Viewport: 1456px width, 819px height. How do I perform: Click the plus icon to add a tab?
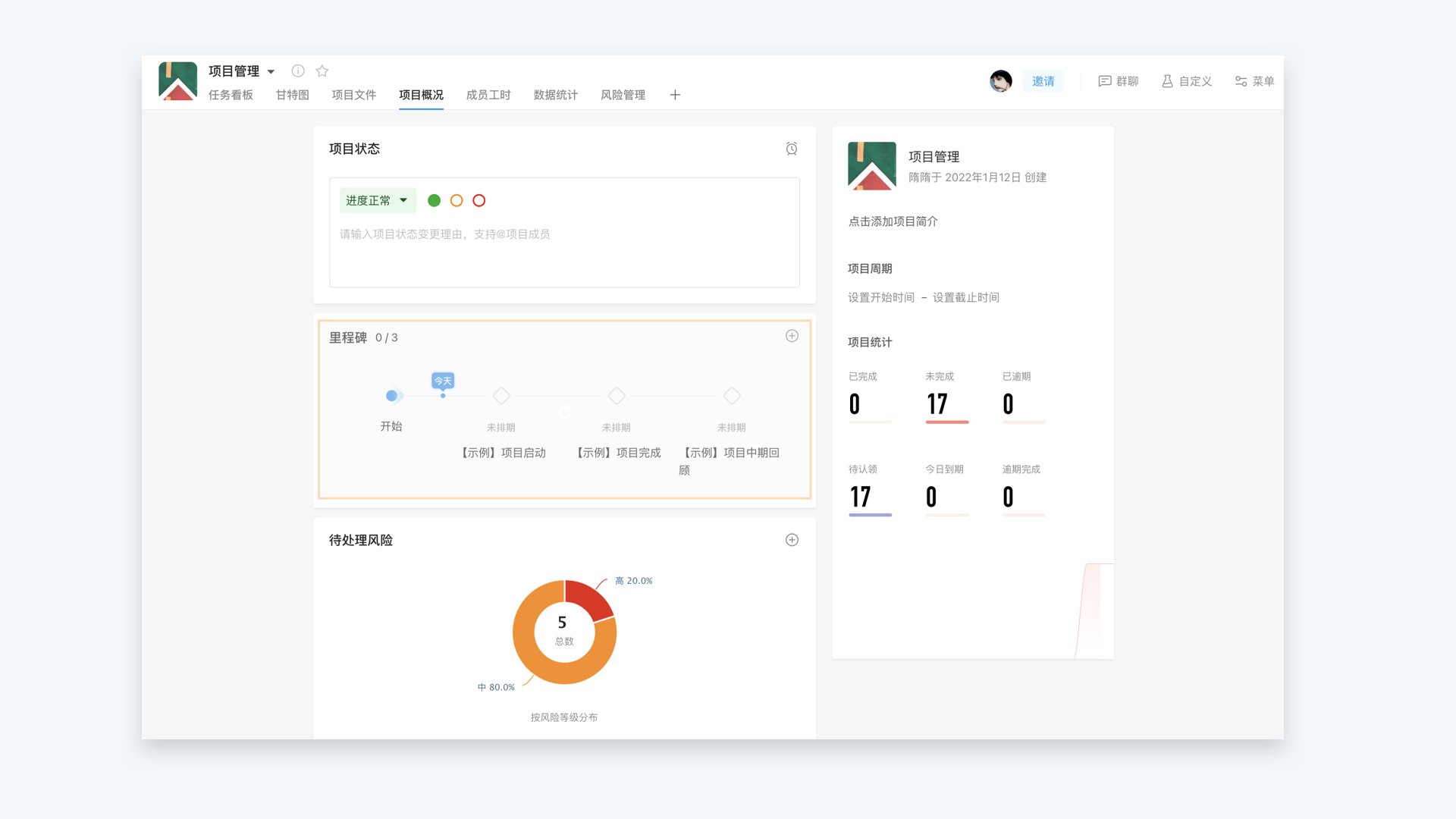(675, 95)
